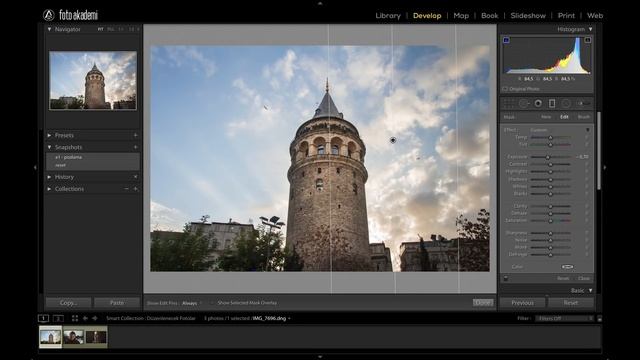Viewport: 640px width, 360px height.
Task: Collapse the Snapshots panel
Action: pos(49,147)
